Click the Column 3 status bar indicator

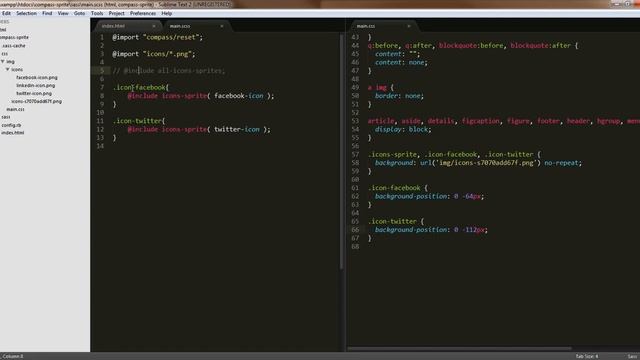pyautogui.click(x=13, y=356)
